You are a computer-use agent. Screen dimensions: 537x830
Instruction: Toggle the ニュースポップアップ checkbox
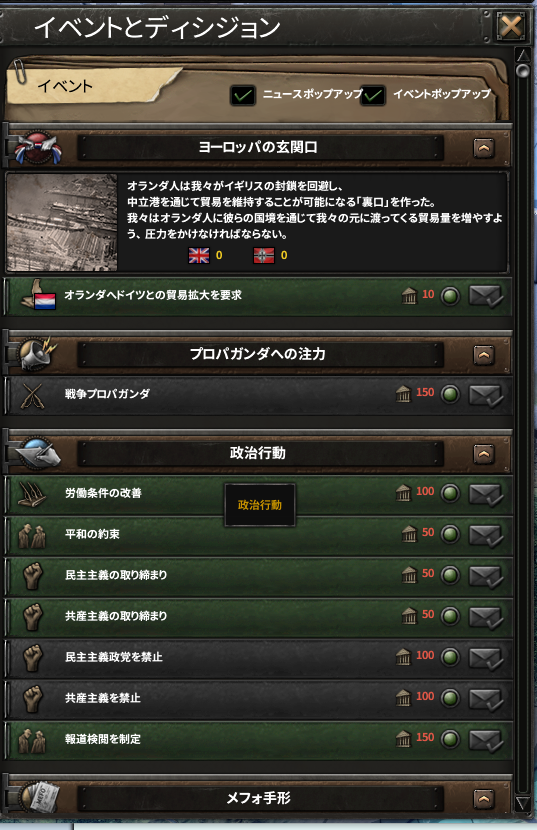coord(243,95)
